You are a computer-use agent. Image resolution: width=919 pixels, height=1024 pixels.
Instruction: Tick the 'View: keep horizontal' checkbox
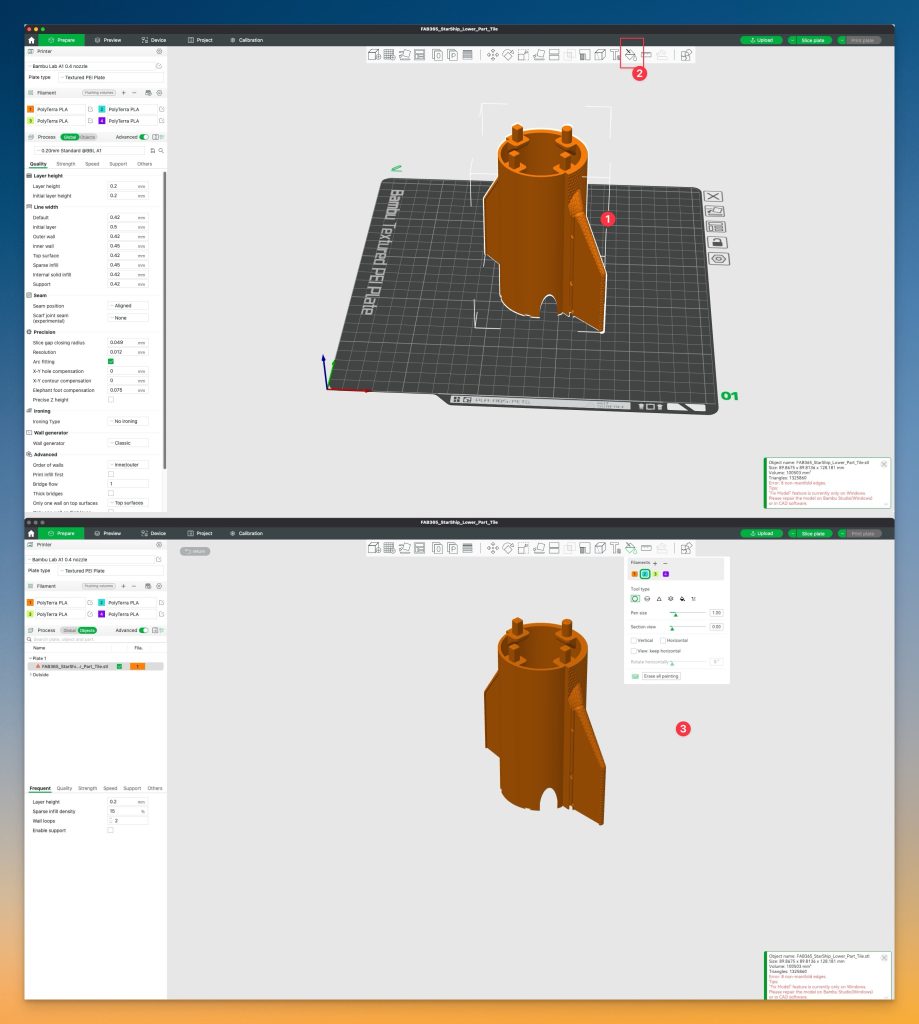(x=634, y=651)
